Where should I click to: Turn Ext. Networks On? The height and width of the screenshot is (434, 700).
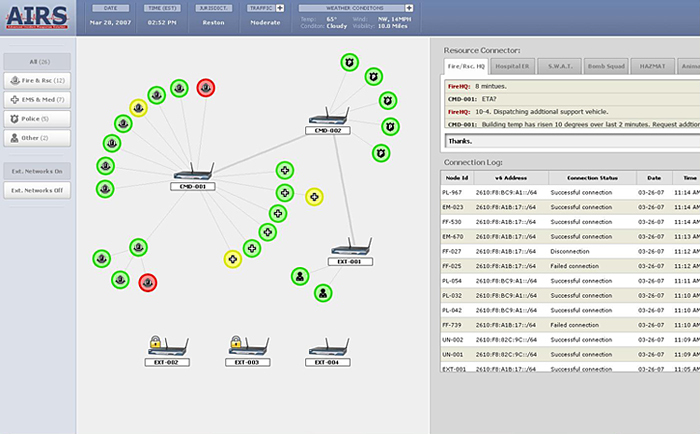tap(37, 171)
